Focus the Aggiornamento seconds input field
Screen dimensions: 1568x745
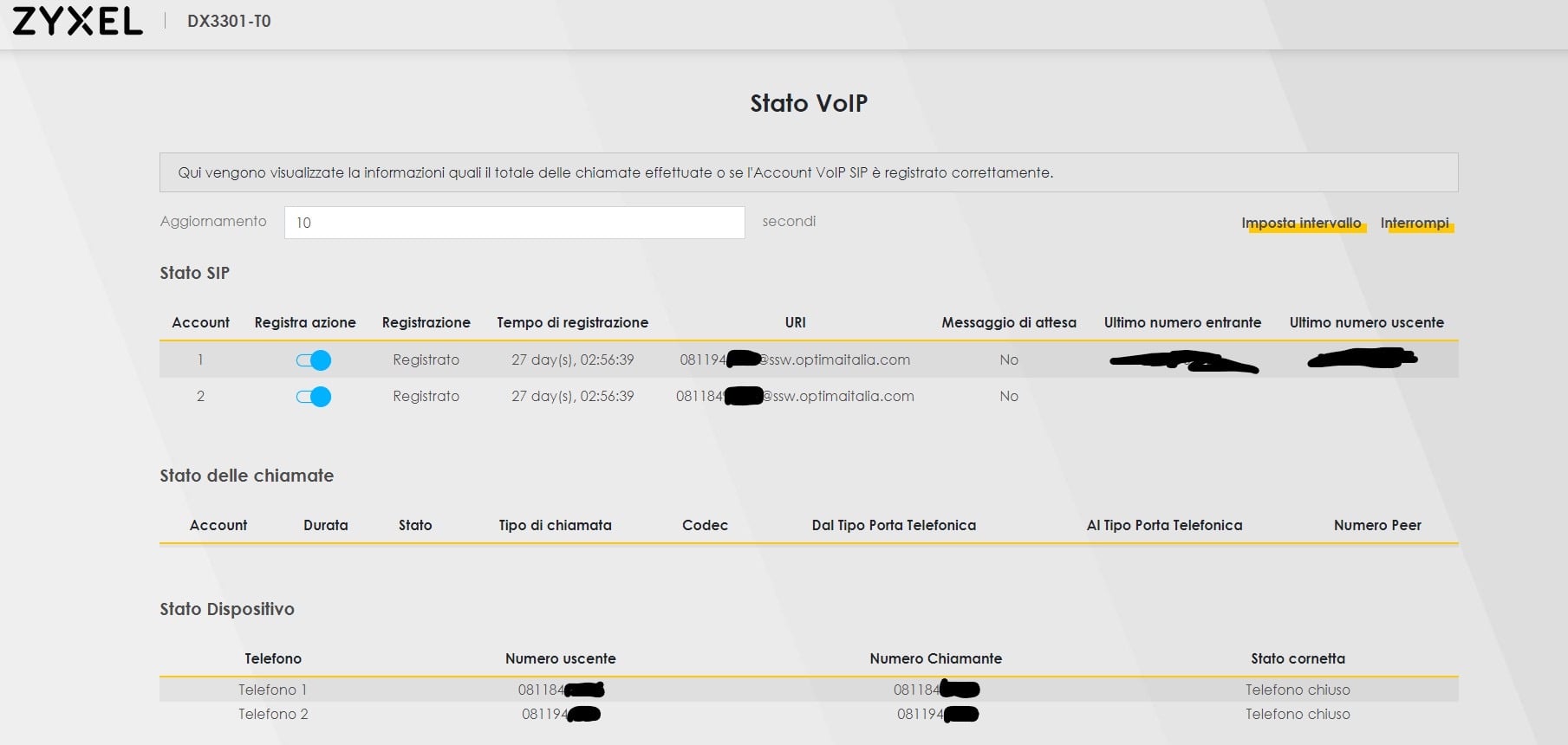point(514,223)
